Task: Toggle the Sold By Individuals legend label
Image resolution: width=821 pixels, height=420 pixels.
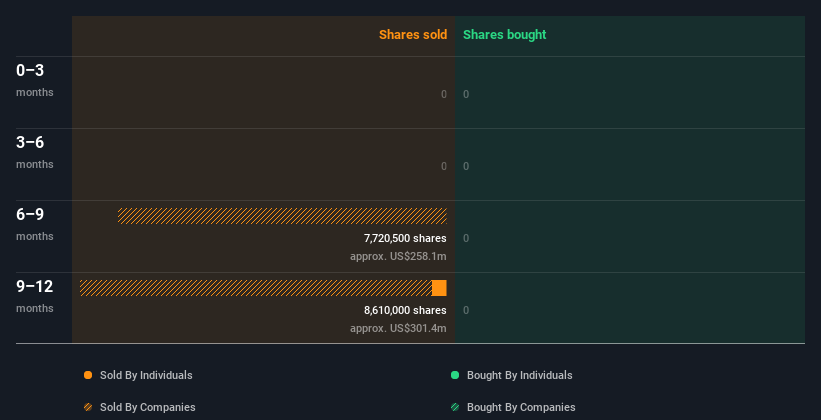Action: pyautogui.click(x=146, y=375)
